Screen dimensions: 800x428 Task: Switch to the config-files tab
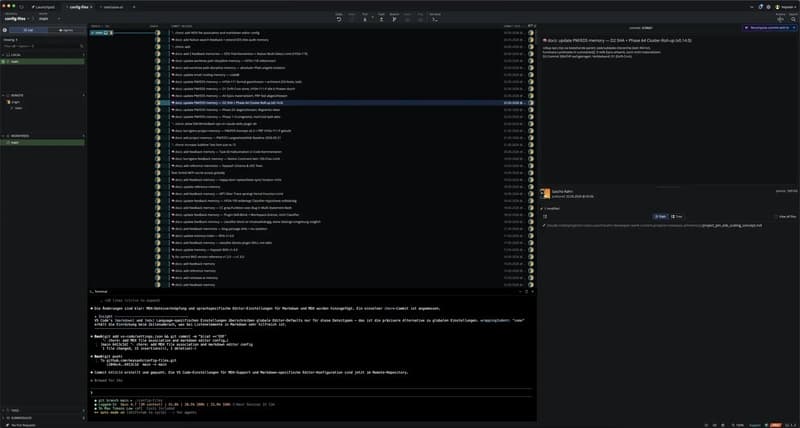point(77,7)
